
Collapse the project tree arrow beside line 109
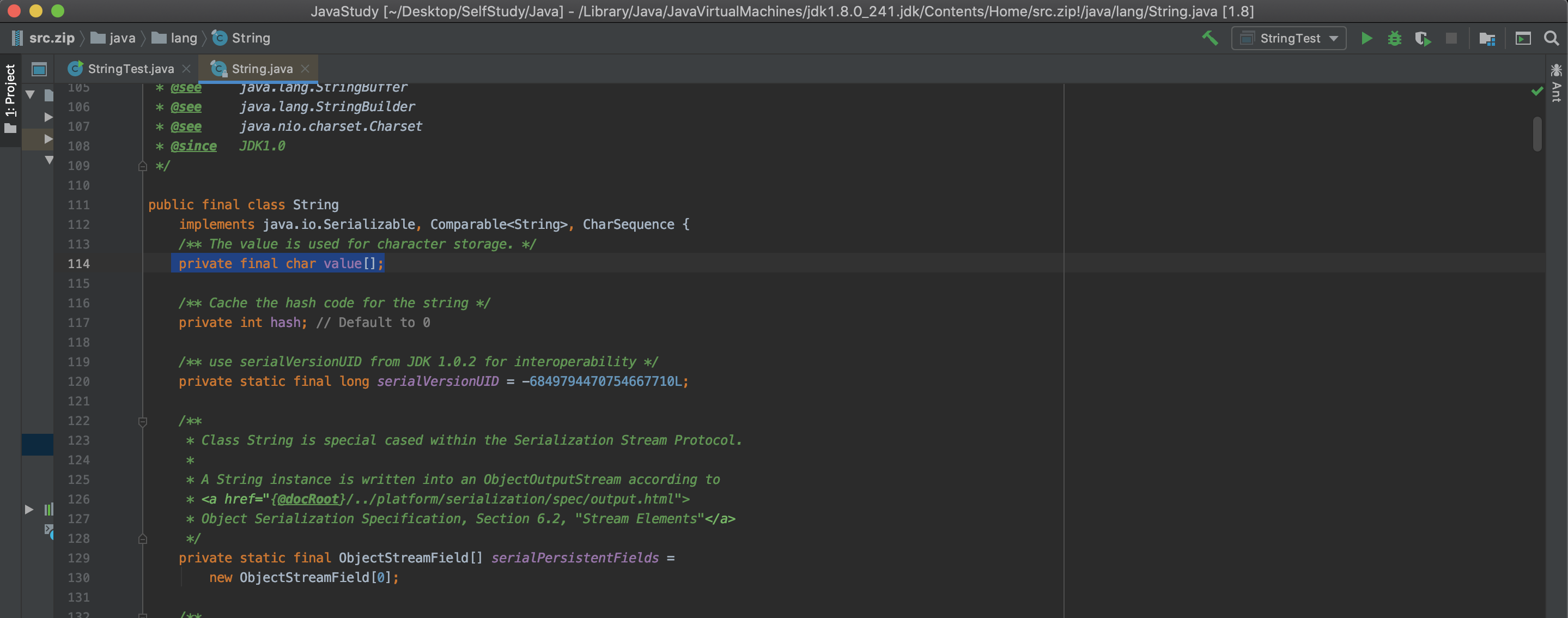48,160
